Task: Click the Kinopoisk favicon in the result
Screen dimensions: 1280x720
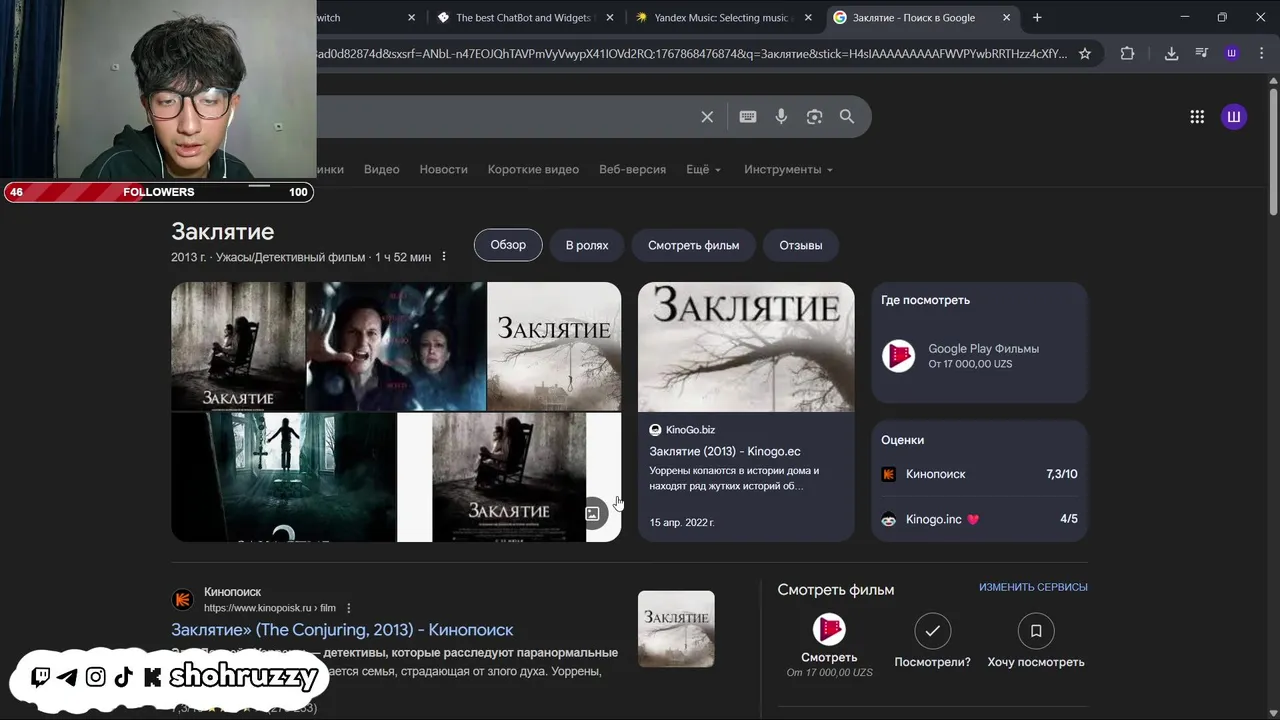Action: point(182,599)
